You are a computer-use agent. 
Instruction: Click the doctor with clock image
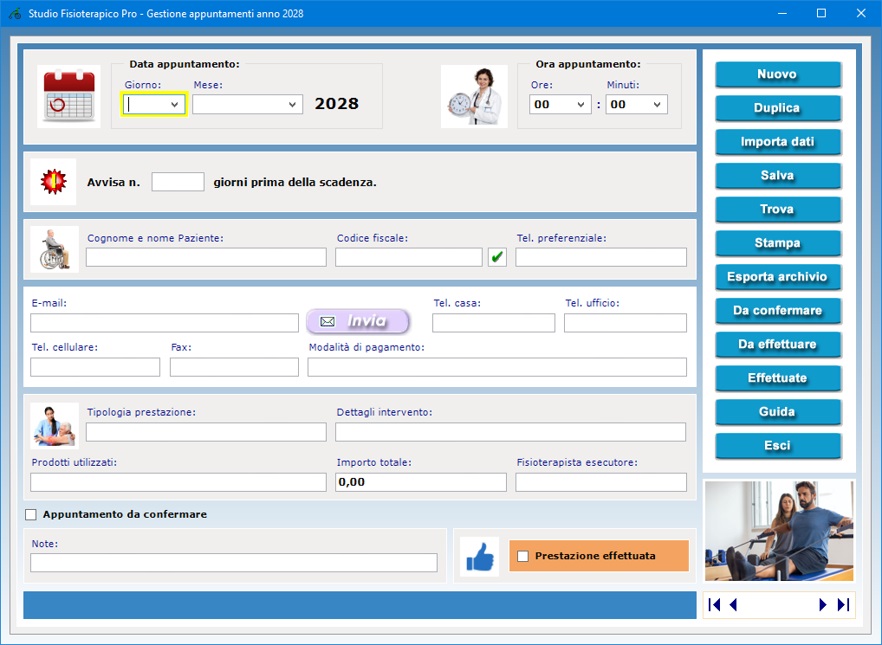pyautogui.click(x=474, y=96)
